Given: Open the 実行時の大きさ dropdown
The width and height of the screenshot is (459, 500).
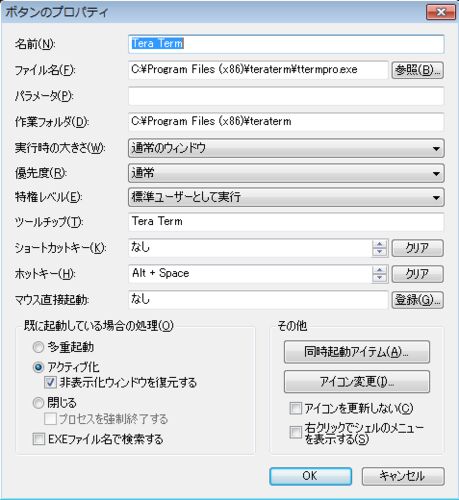Looking at the screenshot, I should tap(286, 148).
